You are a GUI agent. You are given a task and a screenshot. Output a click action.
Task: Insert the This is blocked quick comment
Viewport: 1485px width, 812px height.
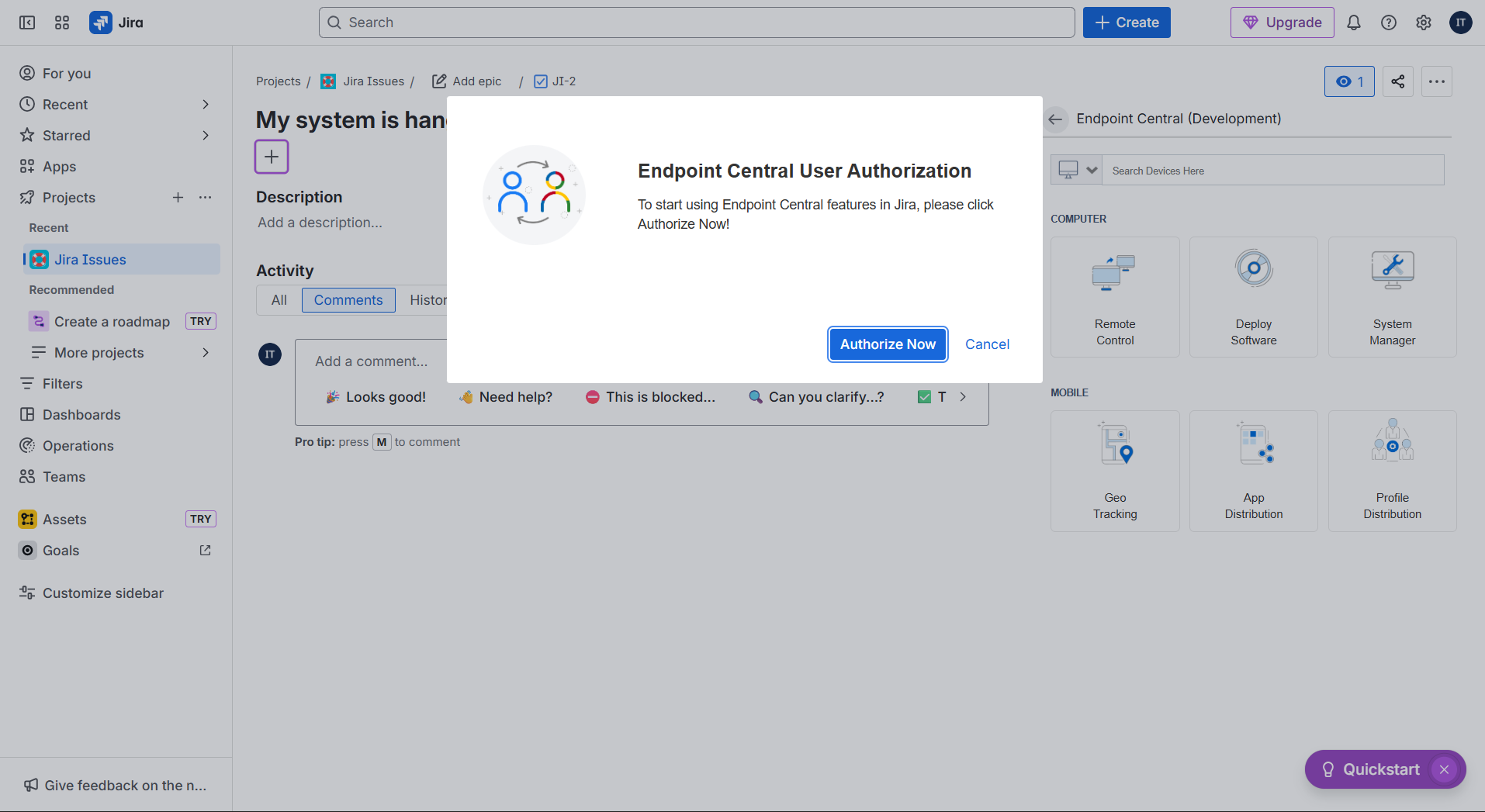(650, 396)
